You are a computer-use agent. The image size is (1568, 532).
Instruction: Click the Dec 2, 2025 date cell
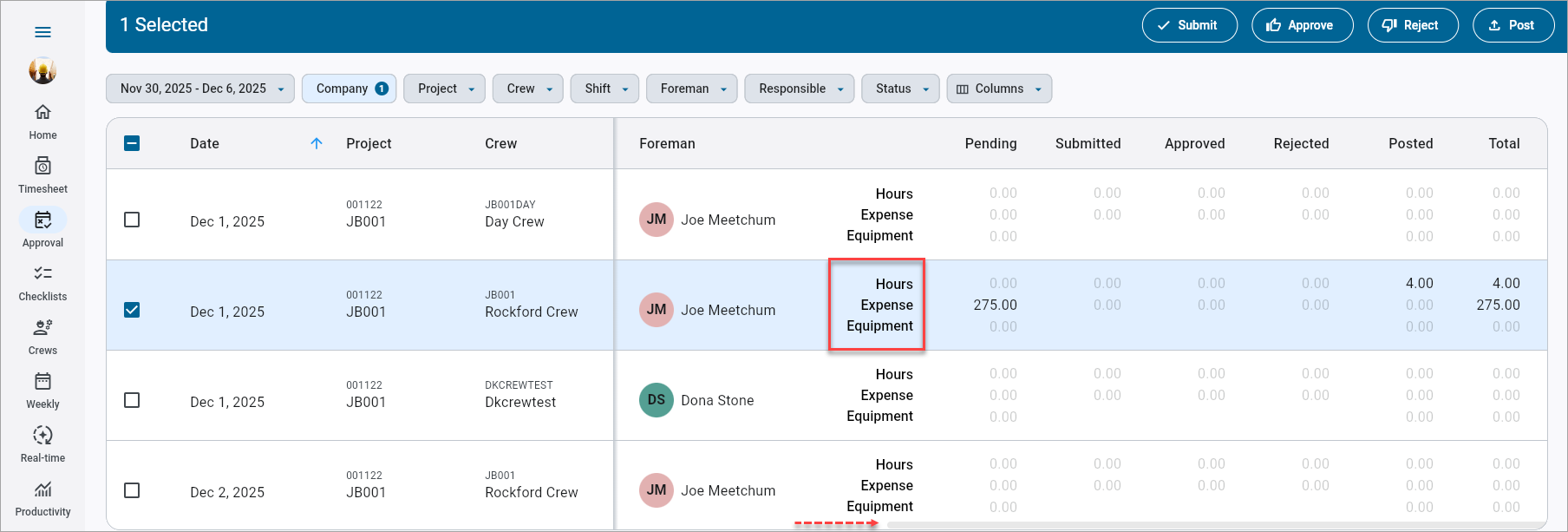click(227, 493)
